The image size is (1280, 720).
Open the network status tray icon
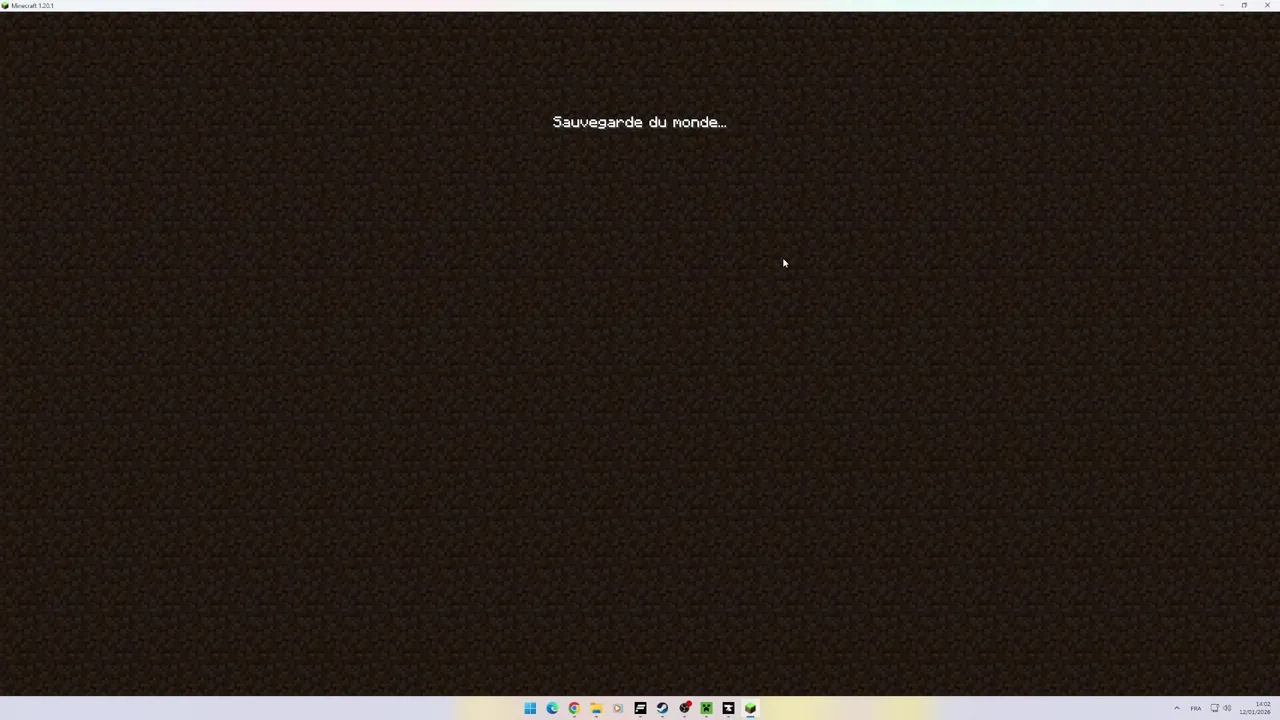pos(1215,708)
